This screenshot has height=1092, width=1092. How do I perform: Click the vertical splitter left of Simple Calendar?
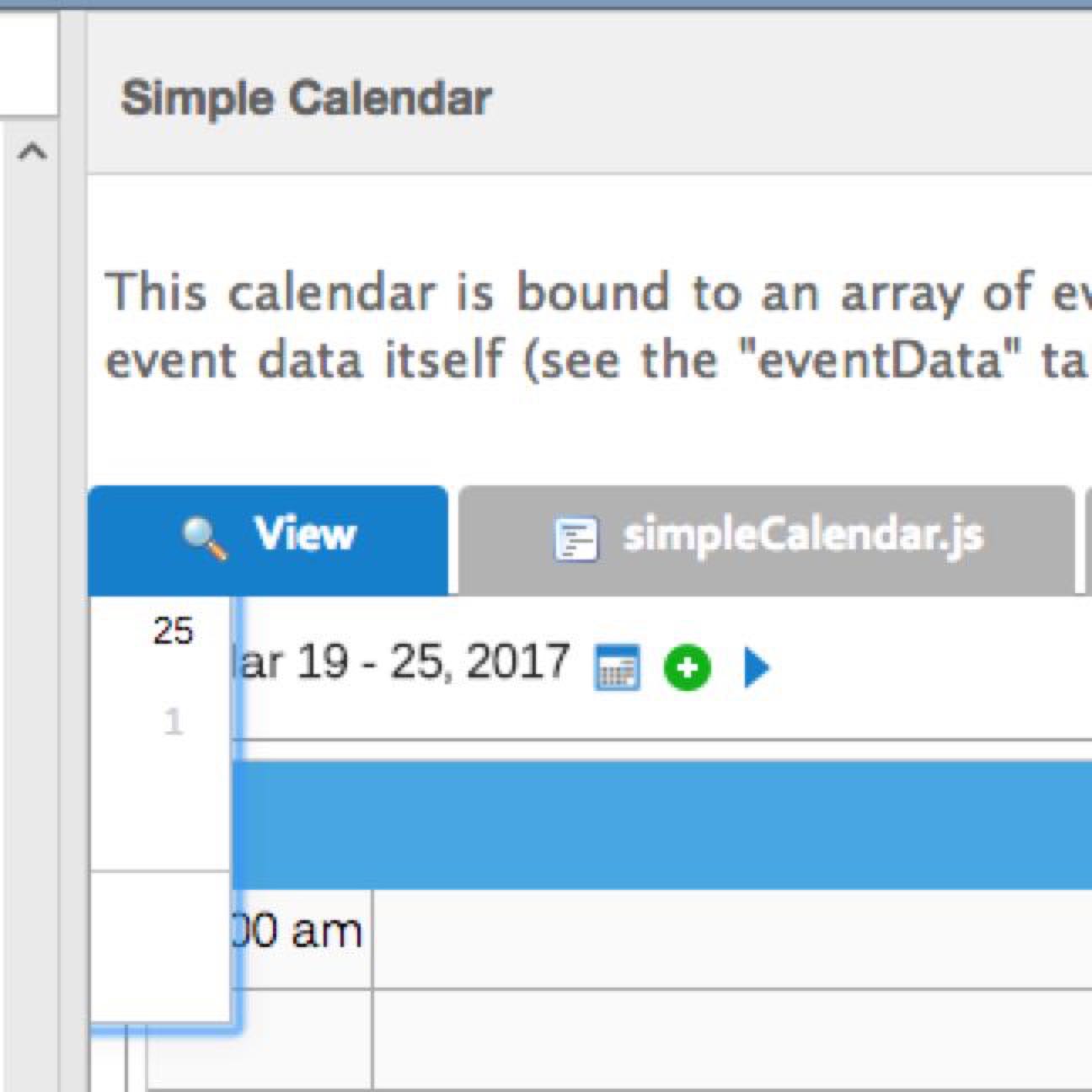(72, 548)
